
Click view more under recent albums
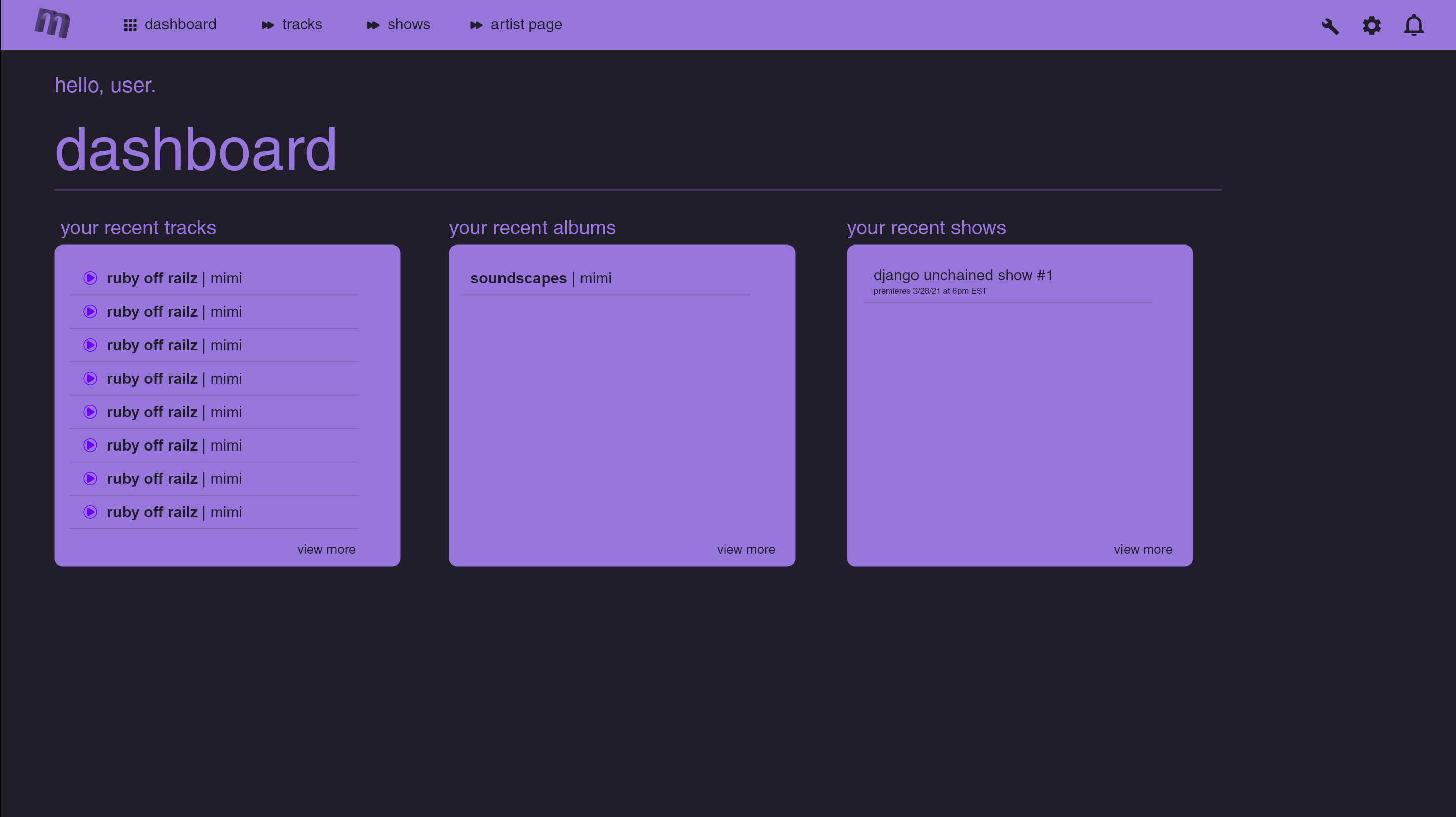tap(745, 550)
